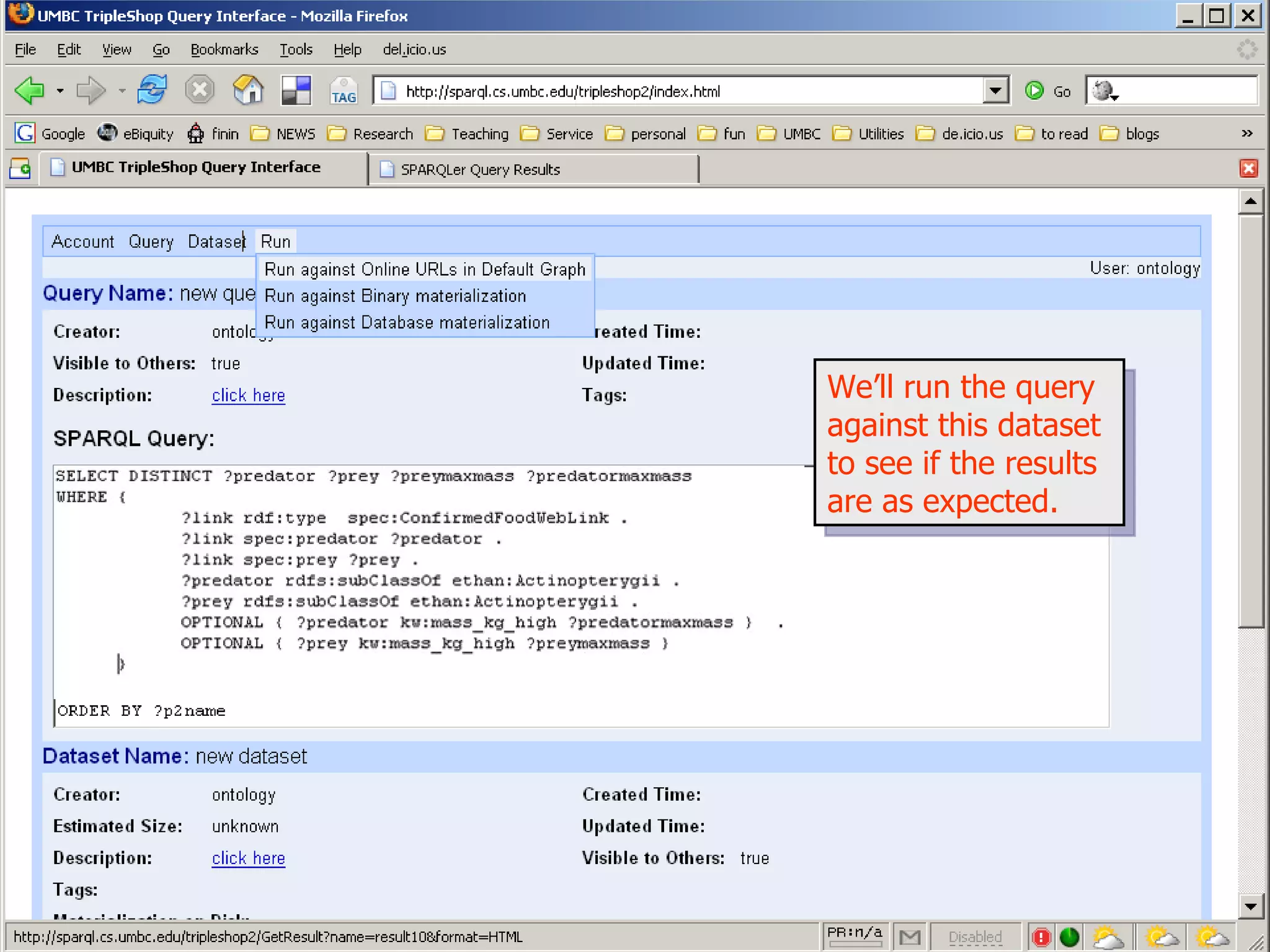Click the TAG toolbar icon
The width and height of the screenshot is (1270, 952).
(344, 90)
